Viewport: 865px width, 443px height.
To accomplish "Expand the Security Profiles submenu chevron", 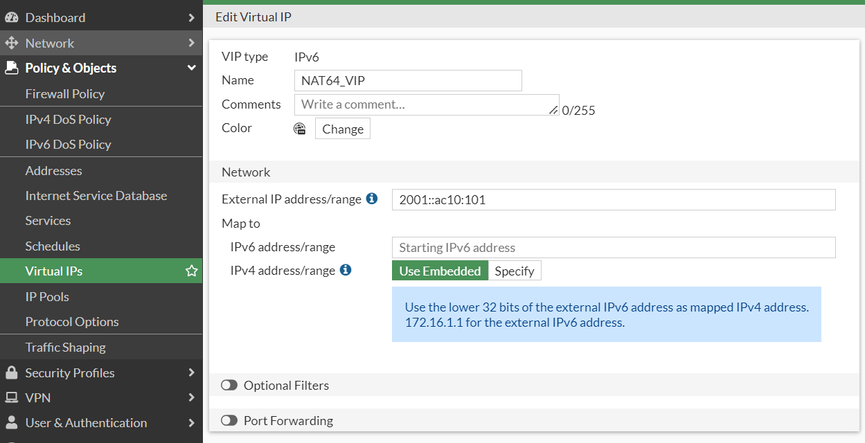I will [191, 373].
